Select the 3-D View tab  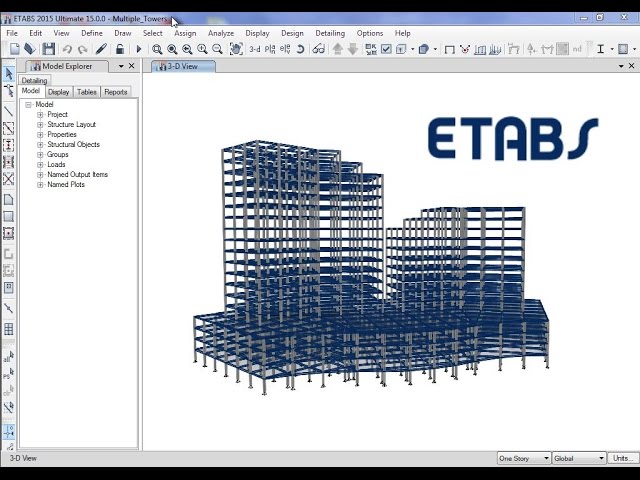[x=183, y=66]
